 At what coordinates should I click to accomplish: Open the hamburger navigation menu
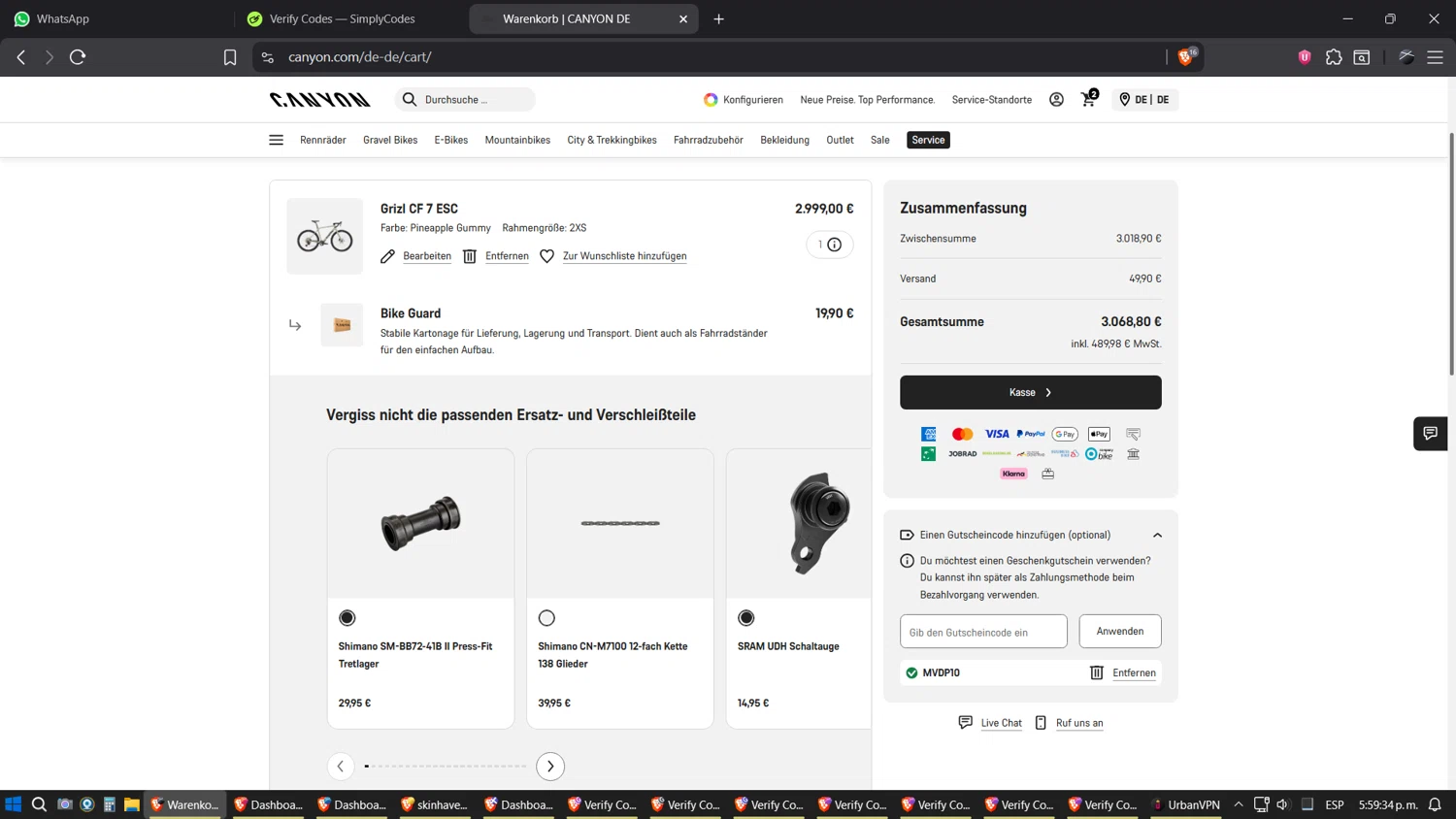(276, 140)
